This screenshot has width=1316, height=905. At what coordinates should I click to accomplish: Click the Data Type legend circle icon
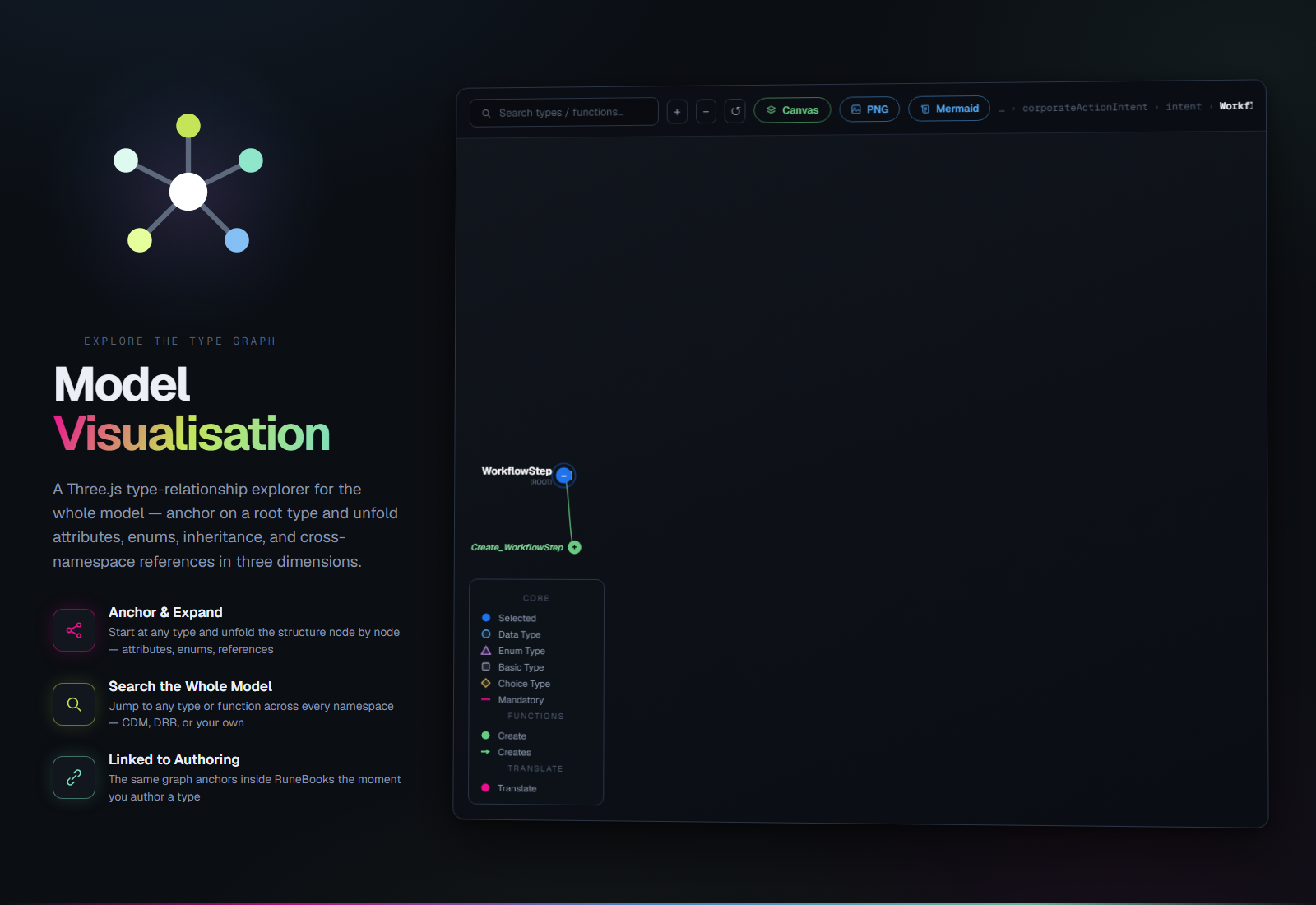(x=486, y=634)
